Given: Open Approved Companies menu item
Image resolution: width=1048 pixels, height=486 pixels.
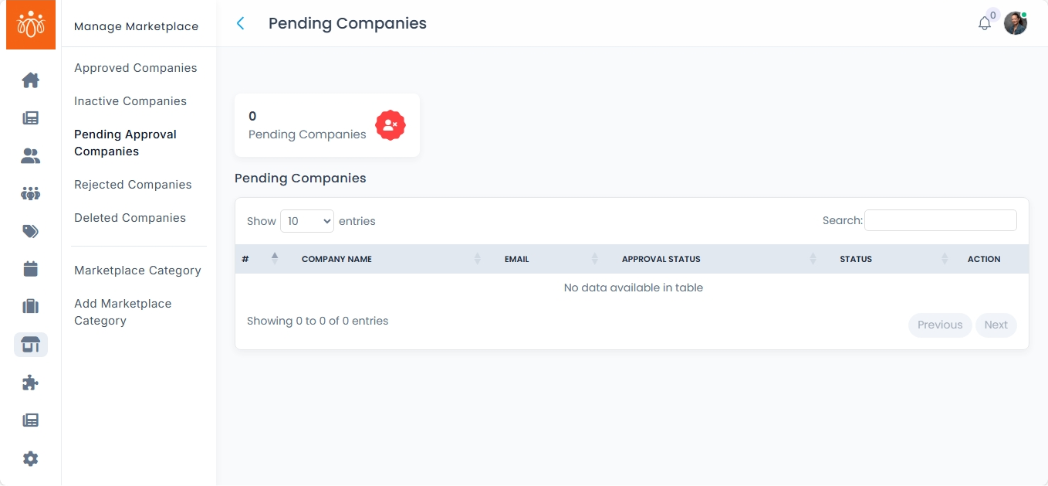Looking at the screenshot, I should click(x=135, y=68).
